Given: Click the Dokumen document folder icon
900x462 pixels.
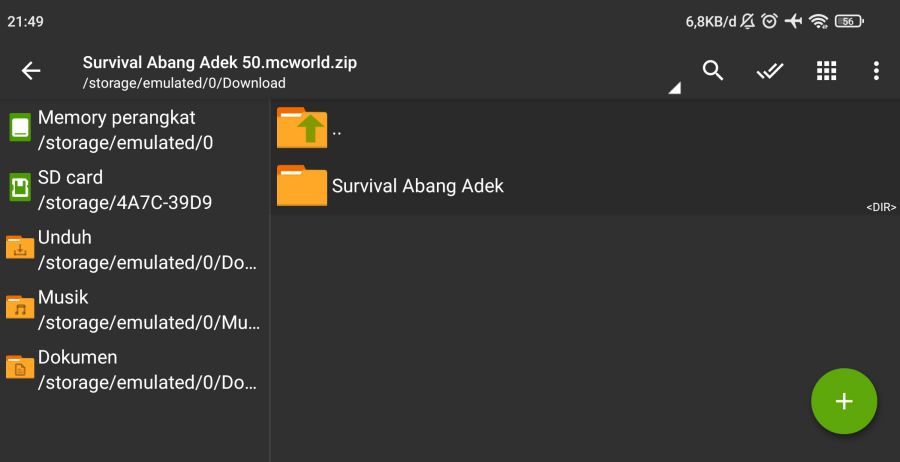Looking at the screenshot, I should click(x=20, y=367).
